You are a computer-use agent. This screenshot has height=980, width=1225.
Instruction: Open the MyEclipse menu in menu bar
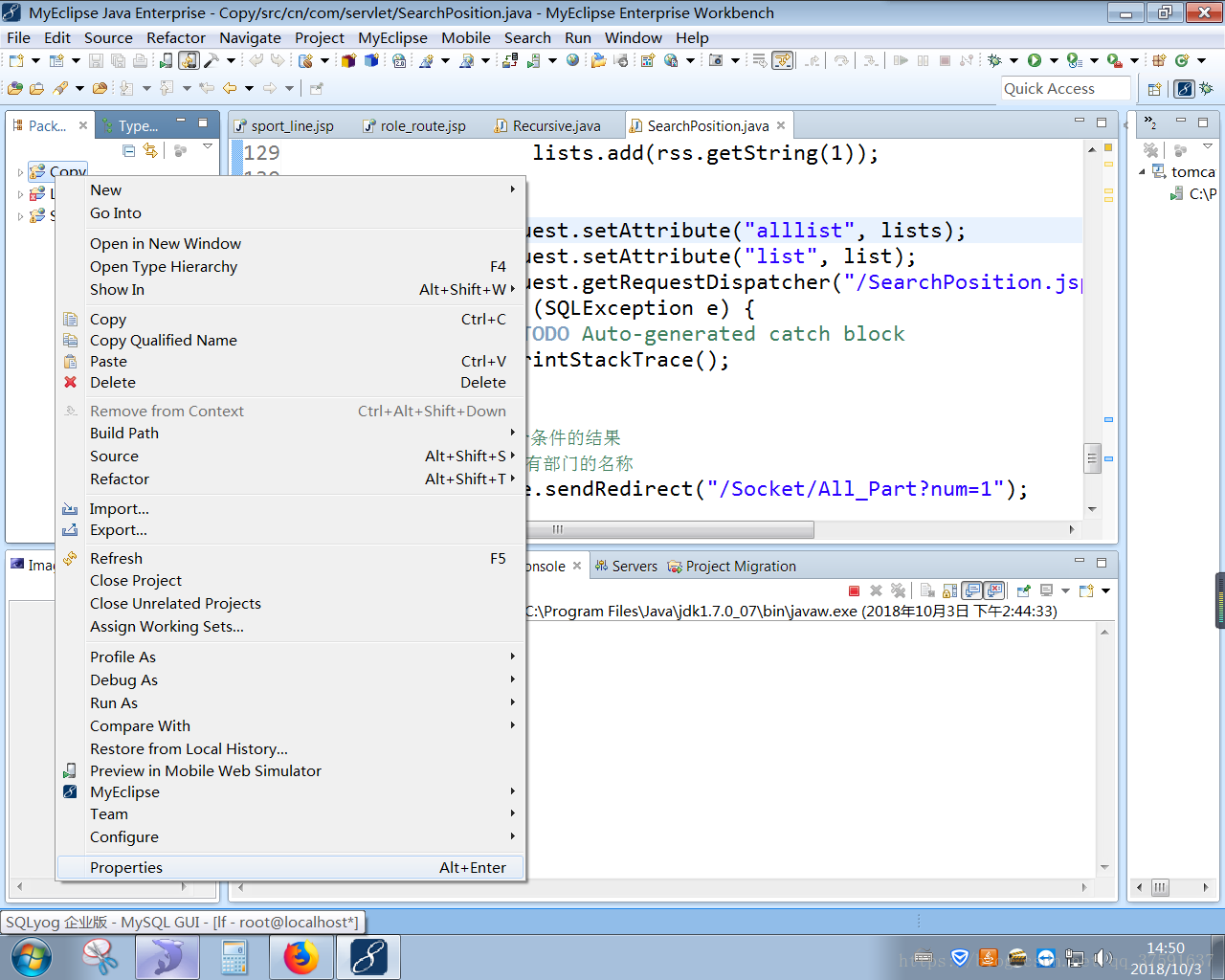(392, 37)
